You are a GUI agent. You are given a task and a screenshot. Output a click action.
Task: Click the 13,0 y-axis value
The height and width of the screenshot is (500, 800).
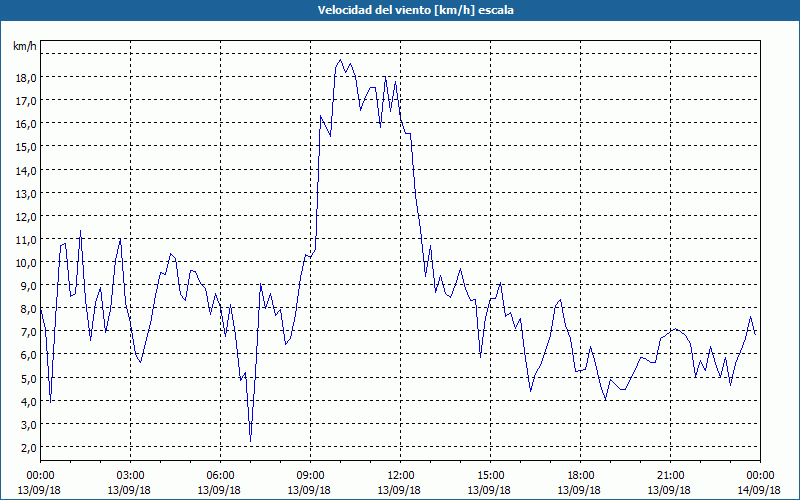coord(26,194)
